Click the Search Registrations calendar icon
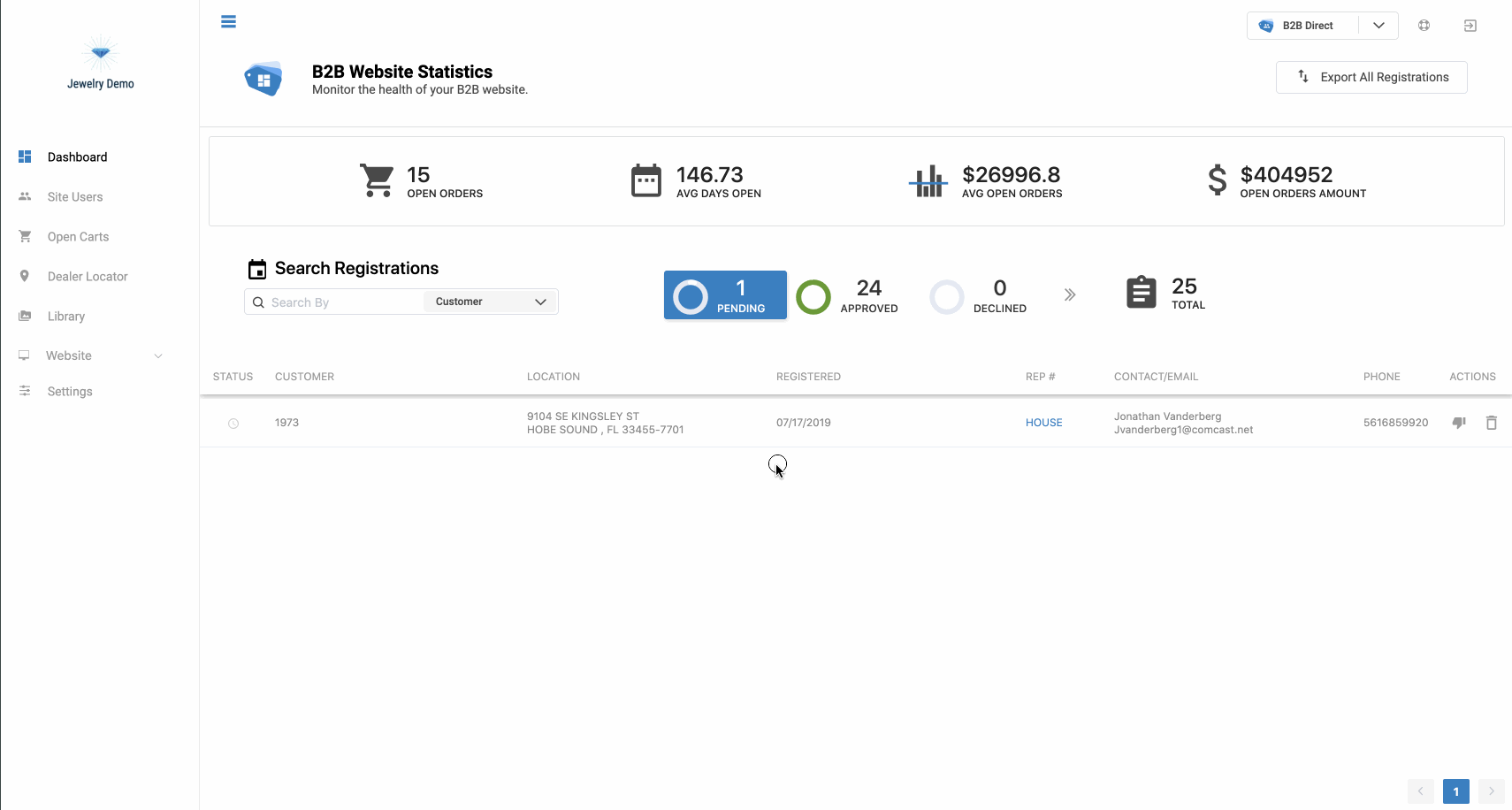The image size is (1512, 810). click(257, 269)
